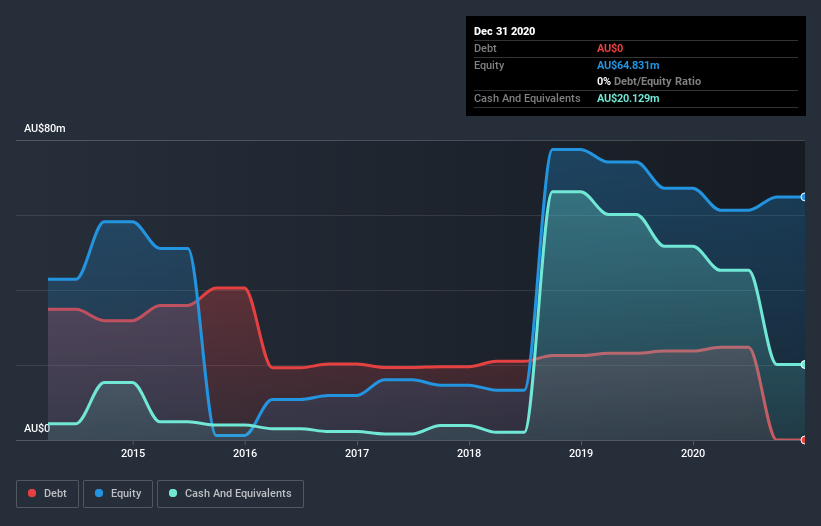Click the 2019 x-axis label
This screenshot has height=526, width=821.
[x=581, y=453]
